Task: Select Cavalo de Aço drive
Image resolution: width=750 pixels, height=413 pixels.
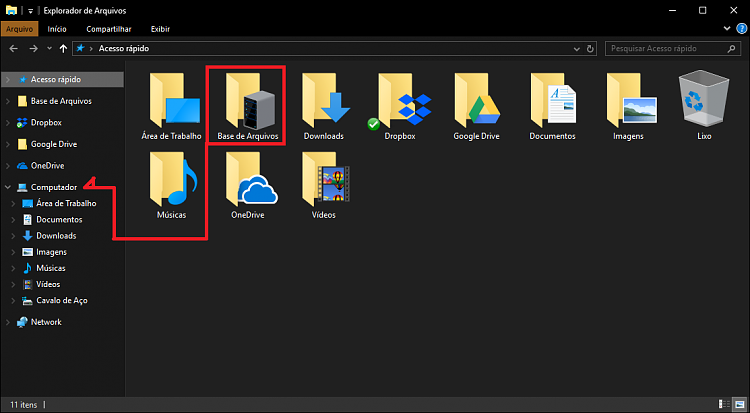Action: (63, 301)
